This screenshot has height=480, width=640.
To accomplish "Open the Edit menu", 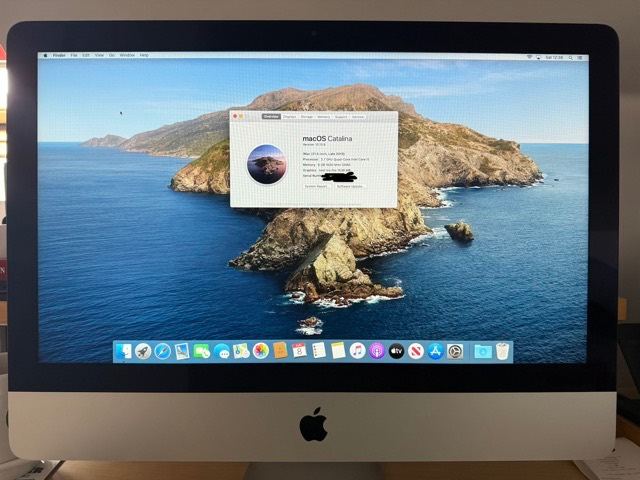I will [86, 56].
